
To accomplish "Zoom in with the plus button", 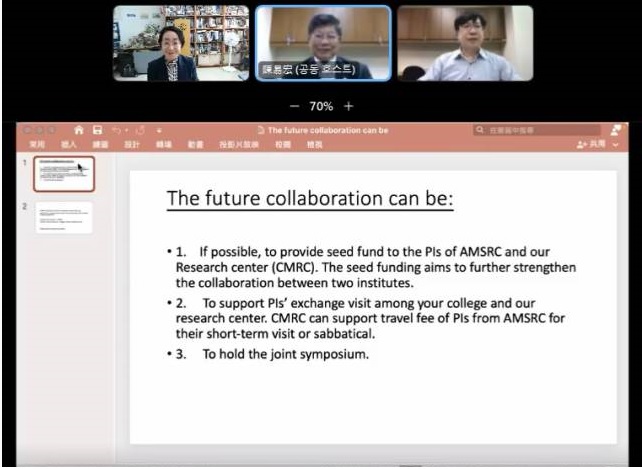I will tap(348, 105).
